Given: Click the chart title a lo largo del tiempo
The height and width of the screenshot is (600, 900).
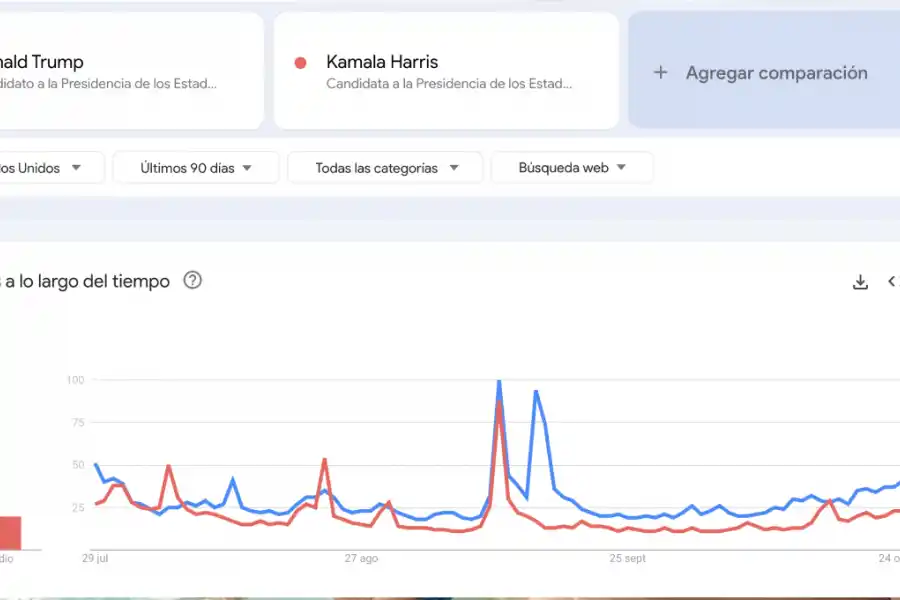Looking at the screenshot, I should coord(85,281).
